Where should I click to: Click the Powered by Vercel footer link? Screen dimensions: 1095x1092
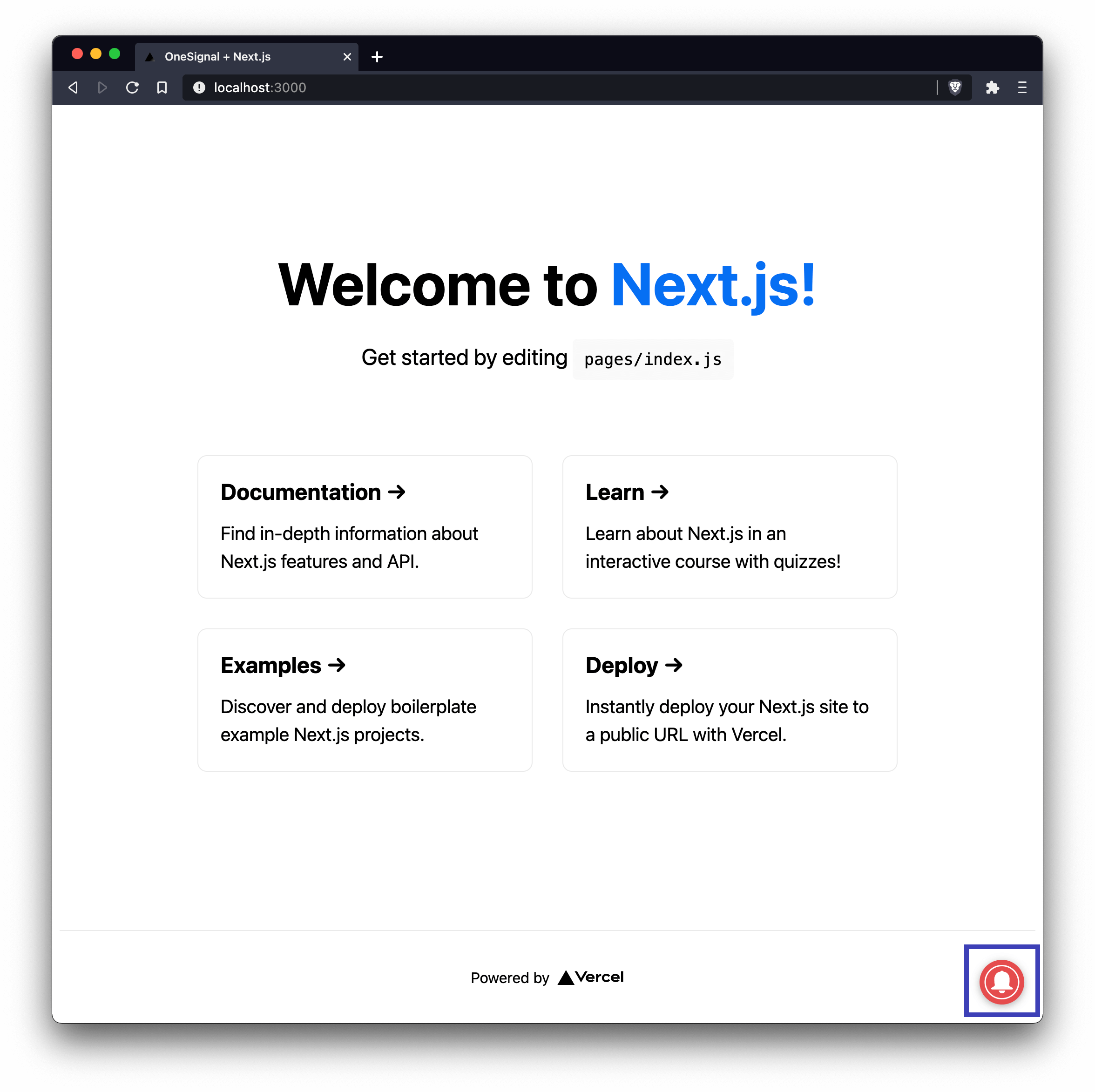(x=547, y=977)
